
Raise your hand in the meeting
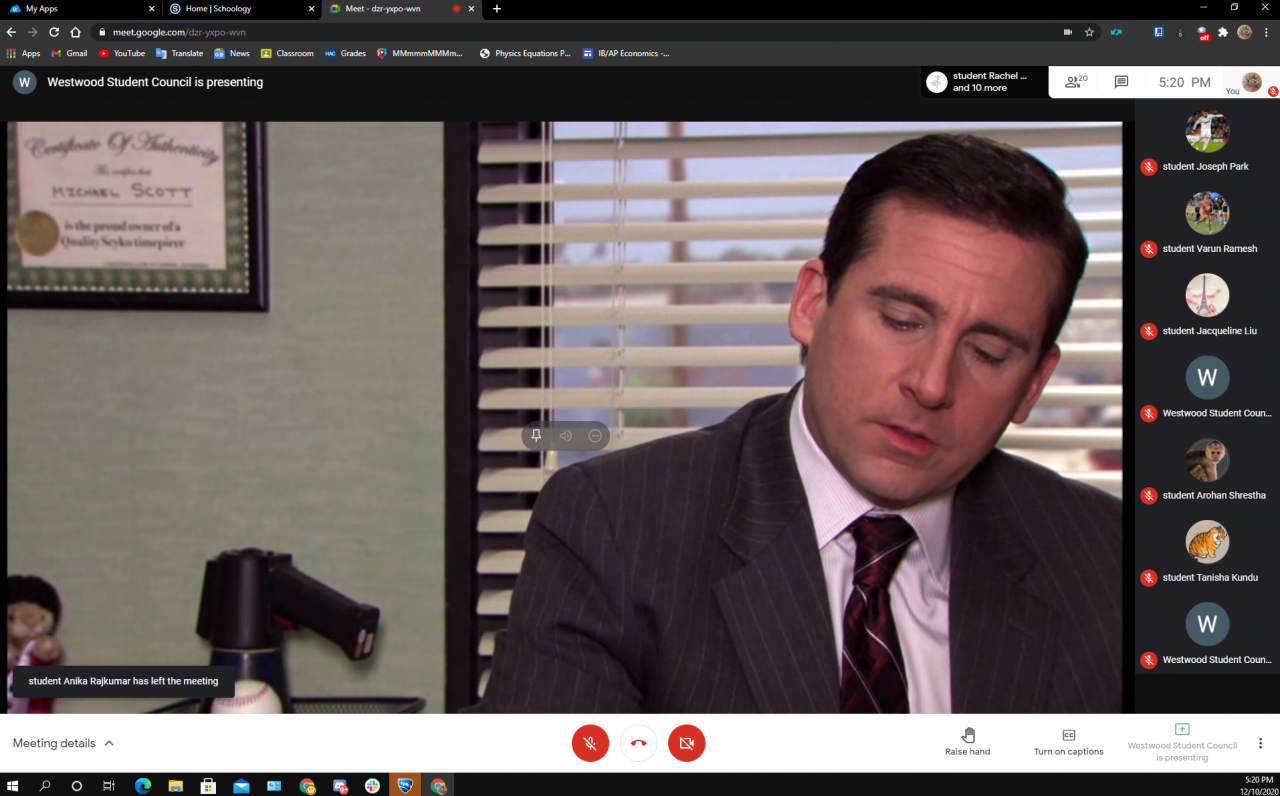tap(968, 742)
